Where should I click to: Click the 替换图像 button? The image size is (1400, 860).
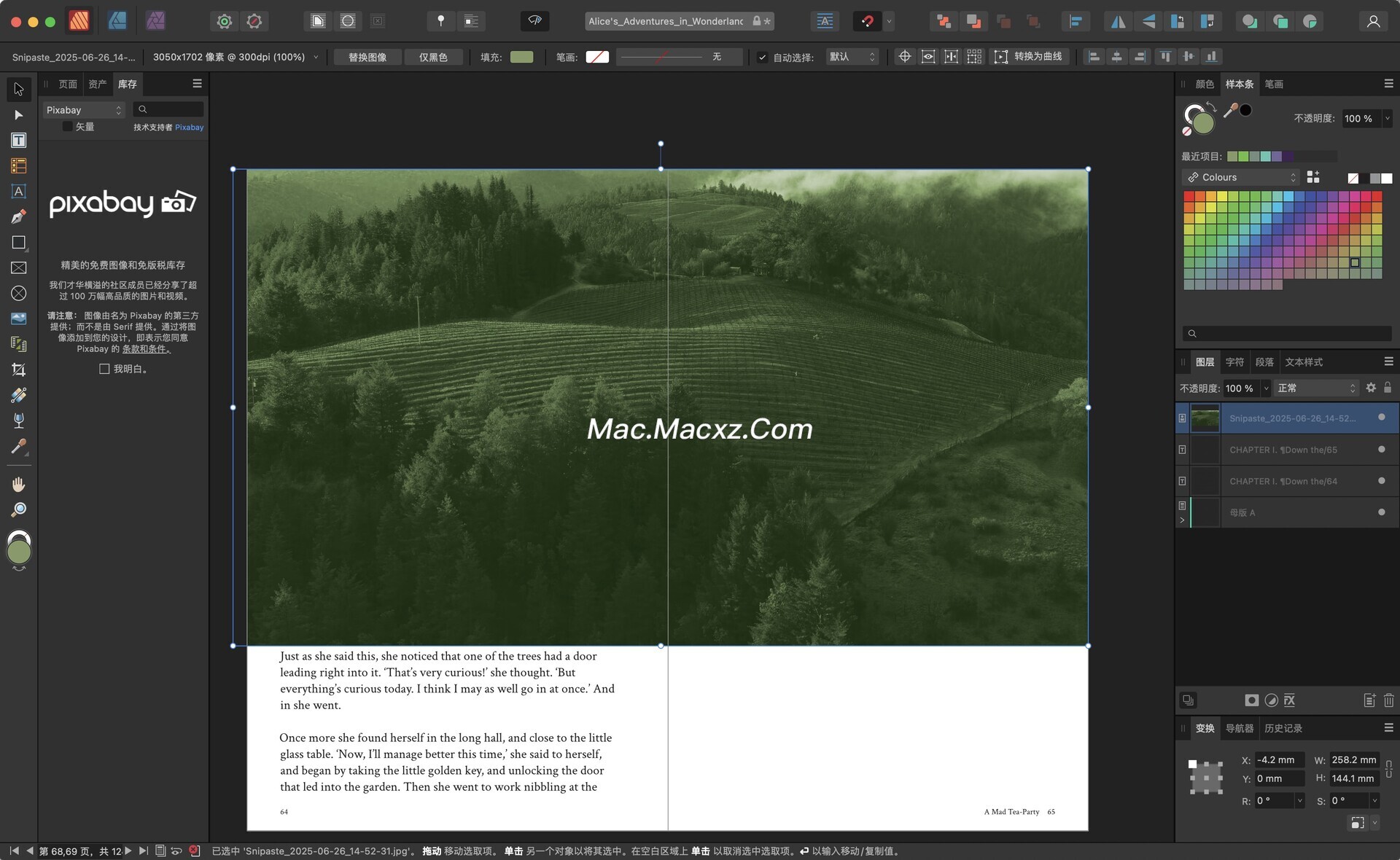tap(367, 57)
